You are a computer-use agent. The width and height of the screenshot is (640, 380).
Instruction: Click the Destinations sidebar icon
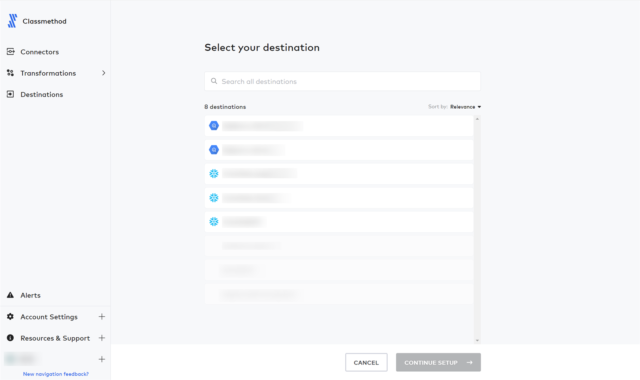tap(11, 94)
